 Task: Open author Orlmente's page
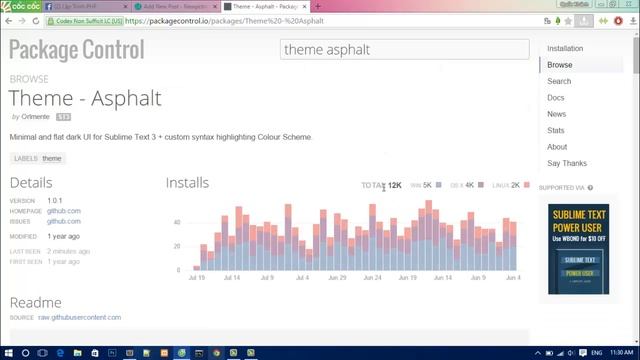pyautogui.click(x=36, y=117)
